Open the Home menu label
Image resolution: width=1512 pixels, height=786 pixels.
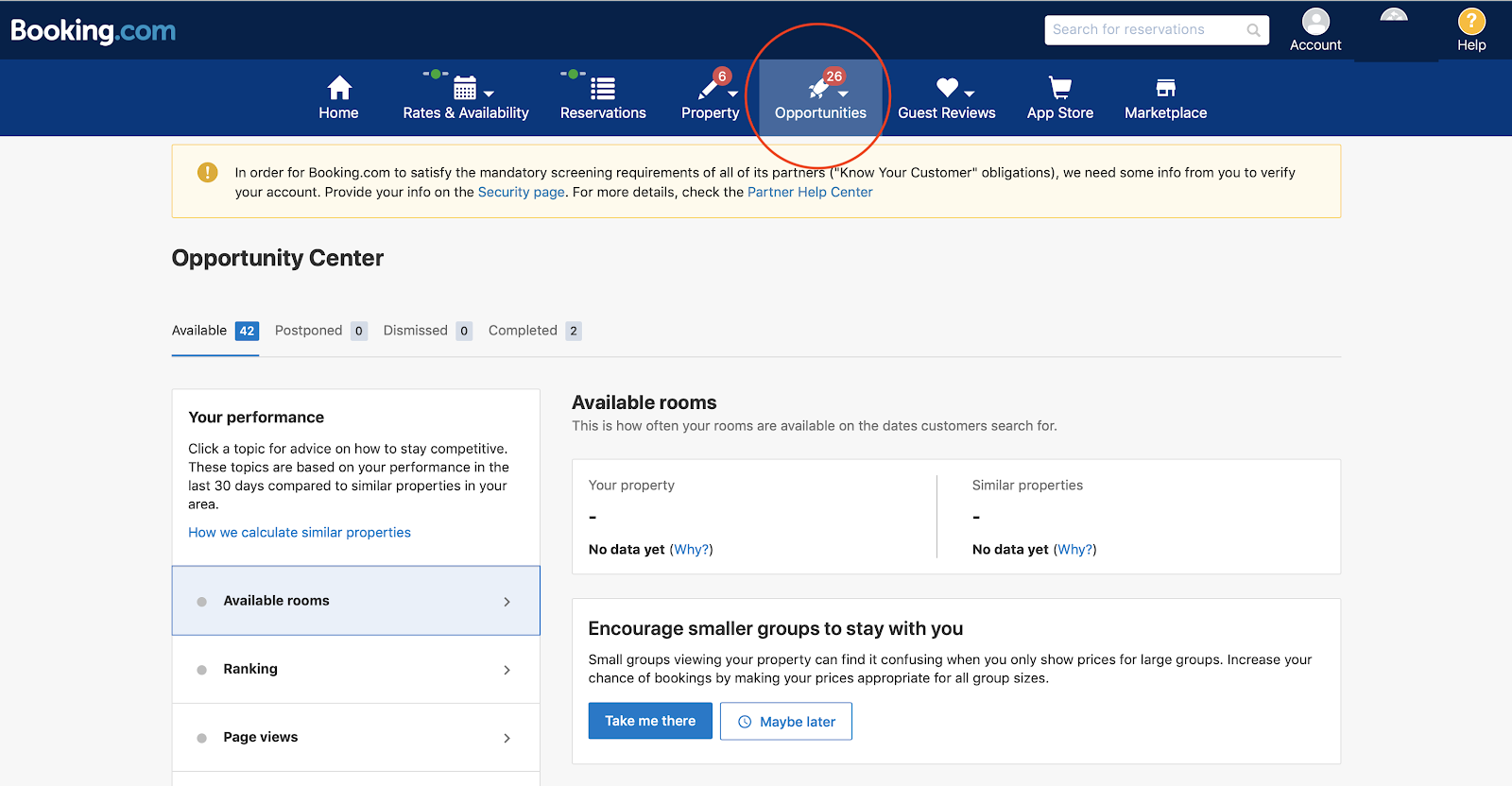(x=338, y=112)
